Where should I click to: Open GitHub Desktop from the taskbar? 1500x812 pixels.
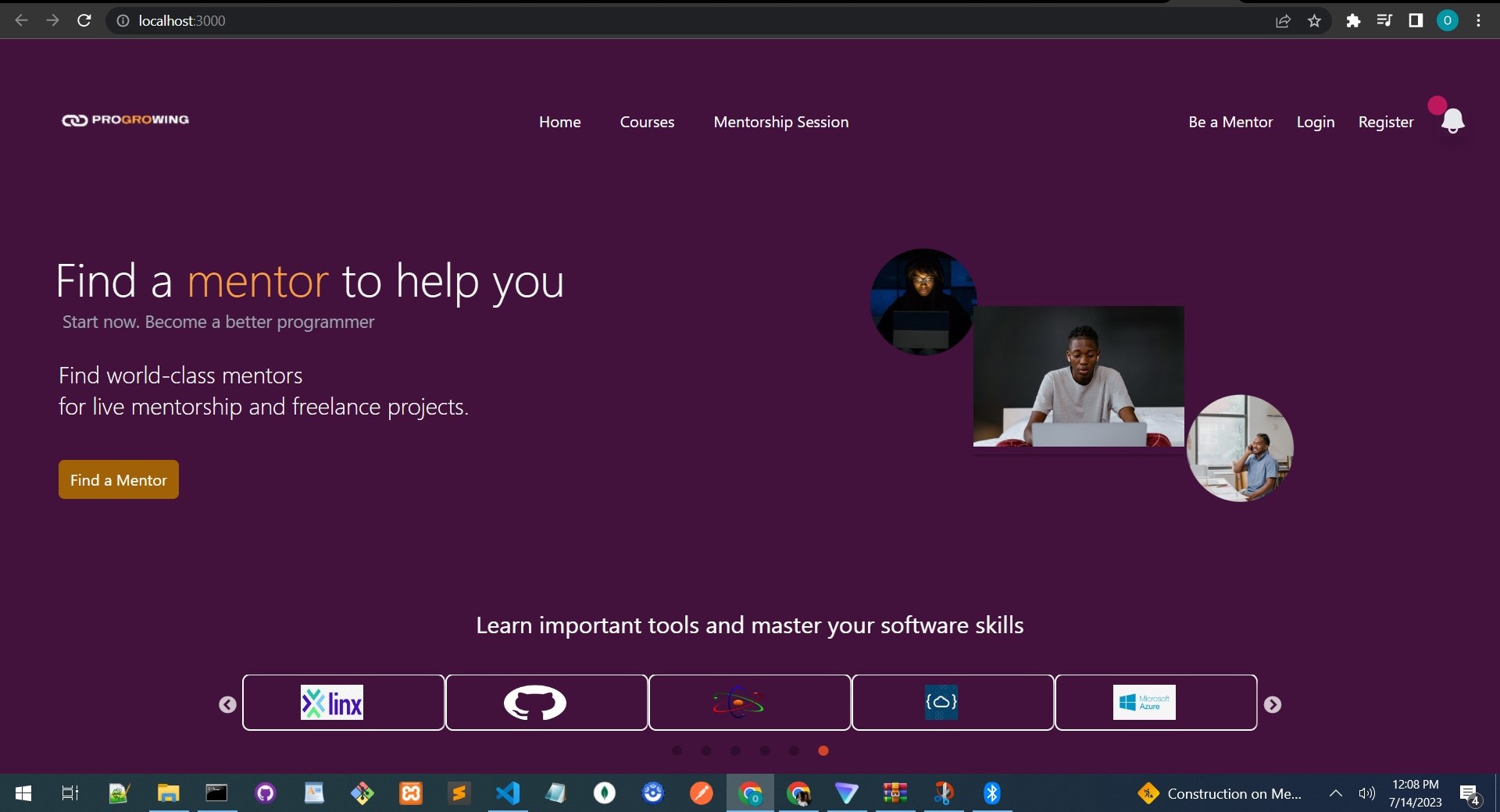(x=264, y=793)
